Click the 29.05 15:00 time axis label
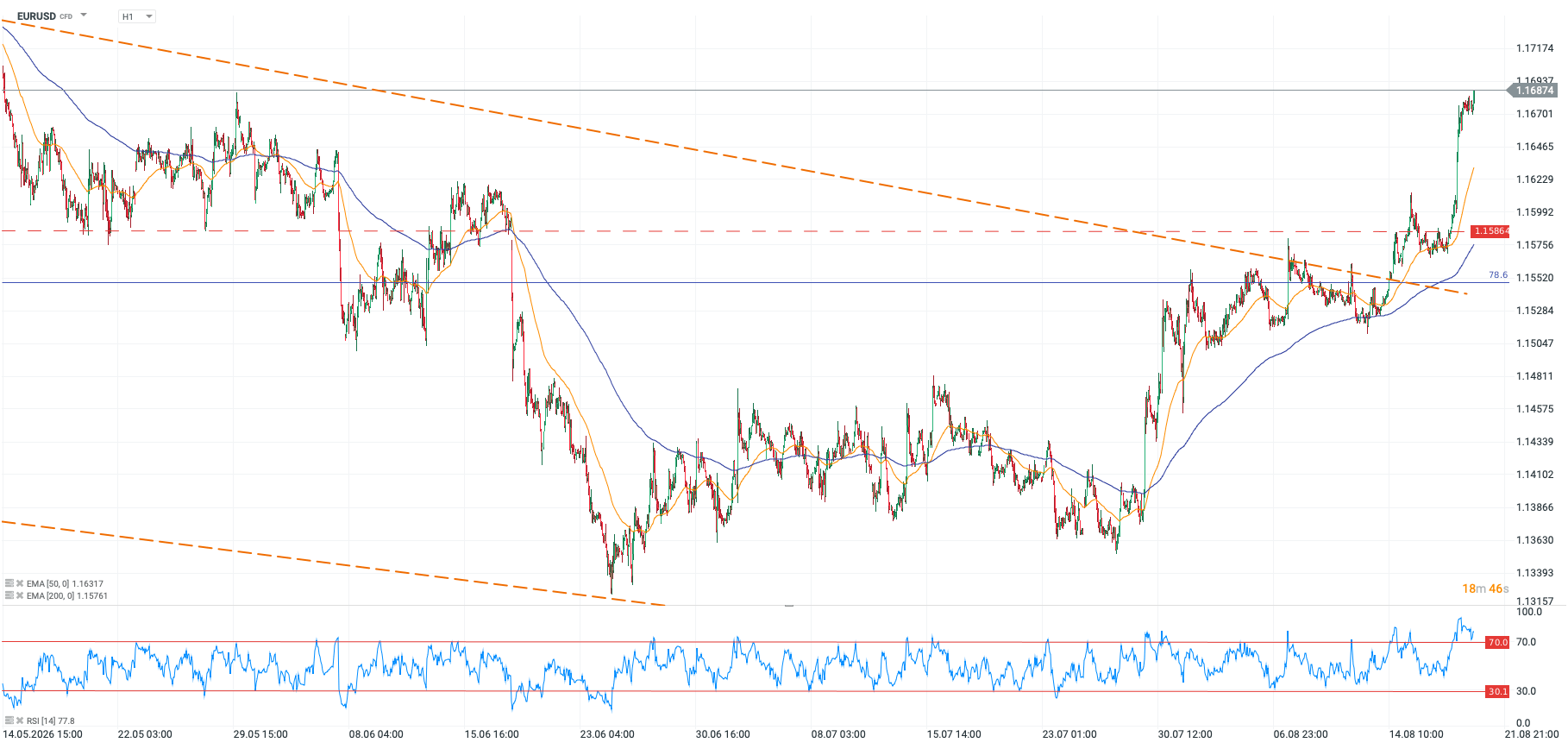The image size is (1568, 749). pyautogui.click(x=260, y=734)
